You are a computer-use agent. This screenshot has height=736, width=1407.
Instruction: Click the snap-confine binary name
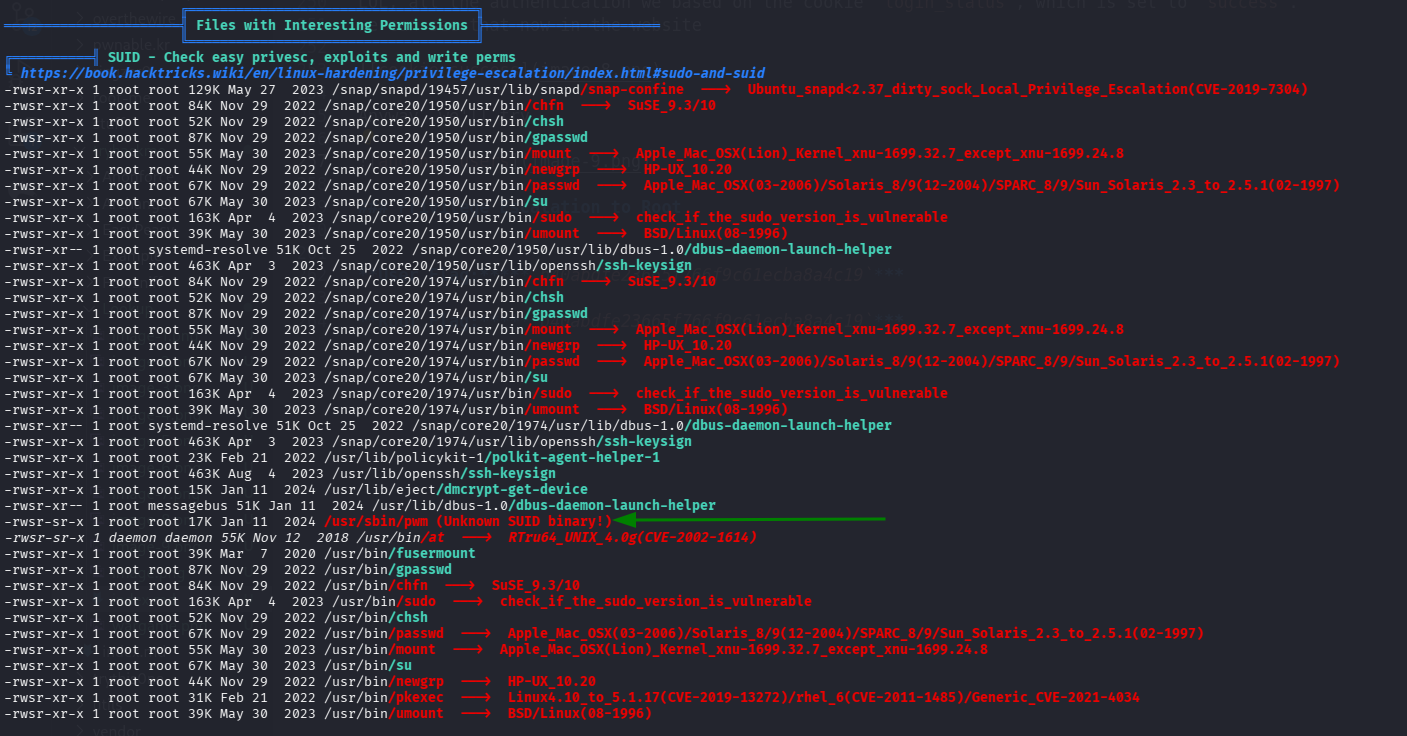[x=640, y=90]
